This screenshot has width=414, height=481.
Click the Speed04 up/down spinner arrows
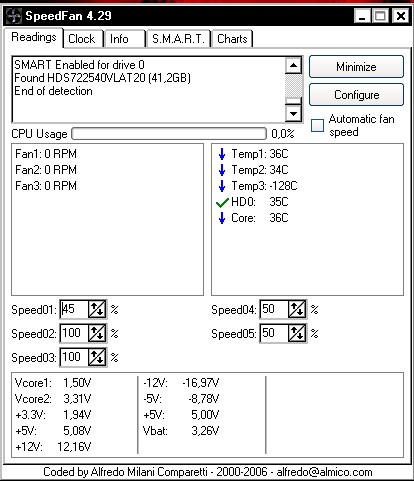(x=297, y=309)
